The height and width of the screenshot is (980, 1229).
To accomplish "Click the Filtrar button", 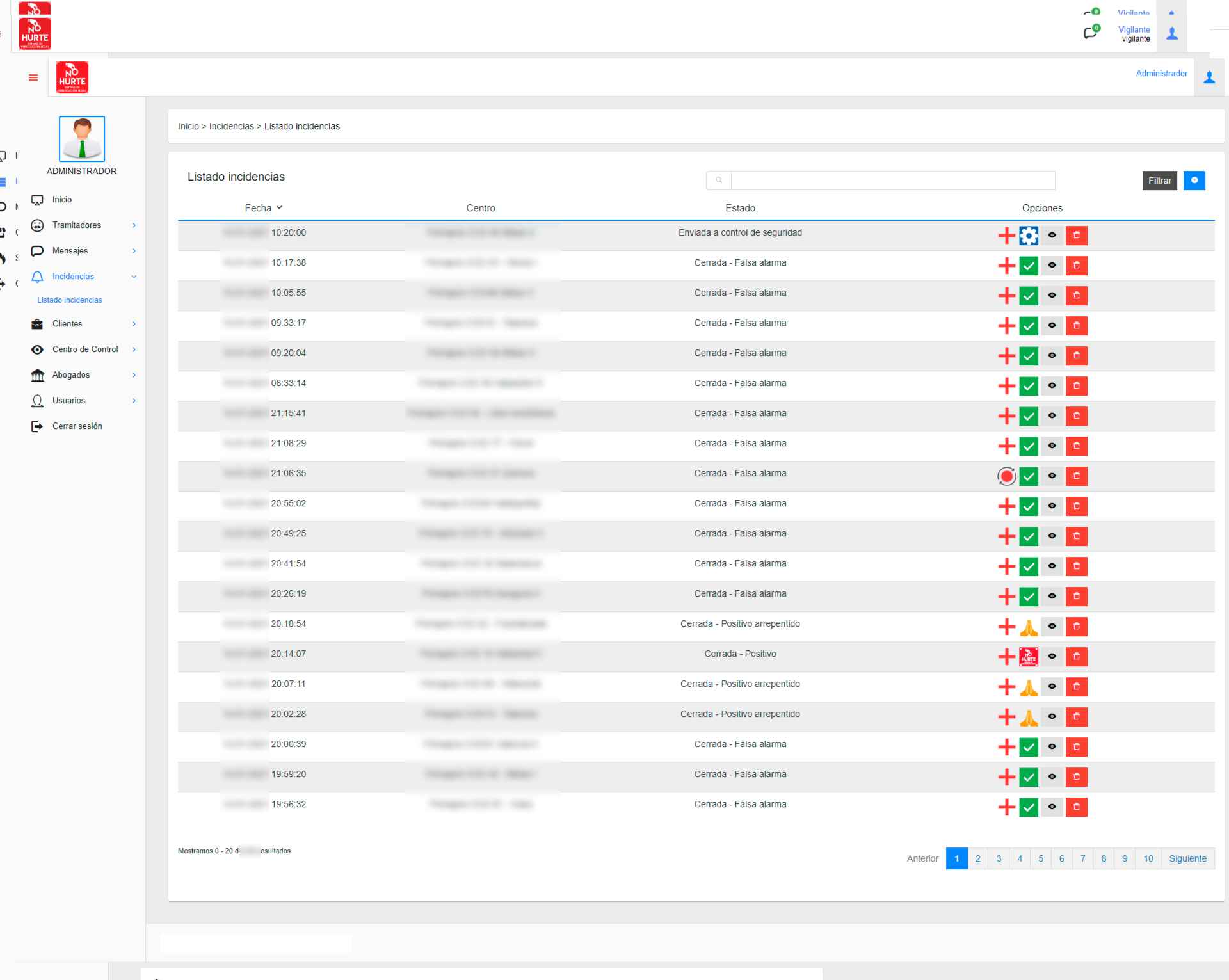I will point(1159,181).
